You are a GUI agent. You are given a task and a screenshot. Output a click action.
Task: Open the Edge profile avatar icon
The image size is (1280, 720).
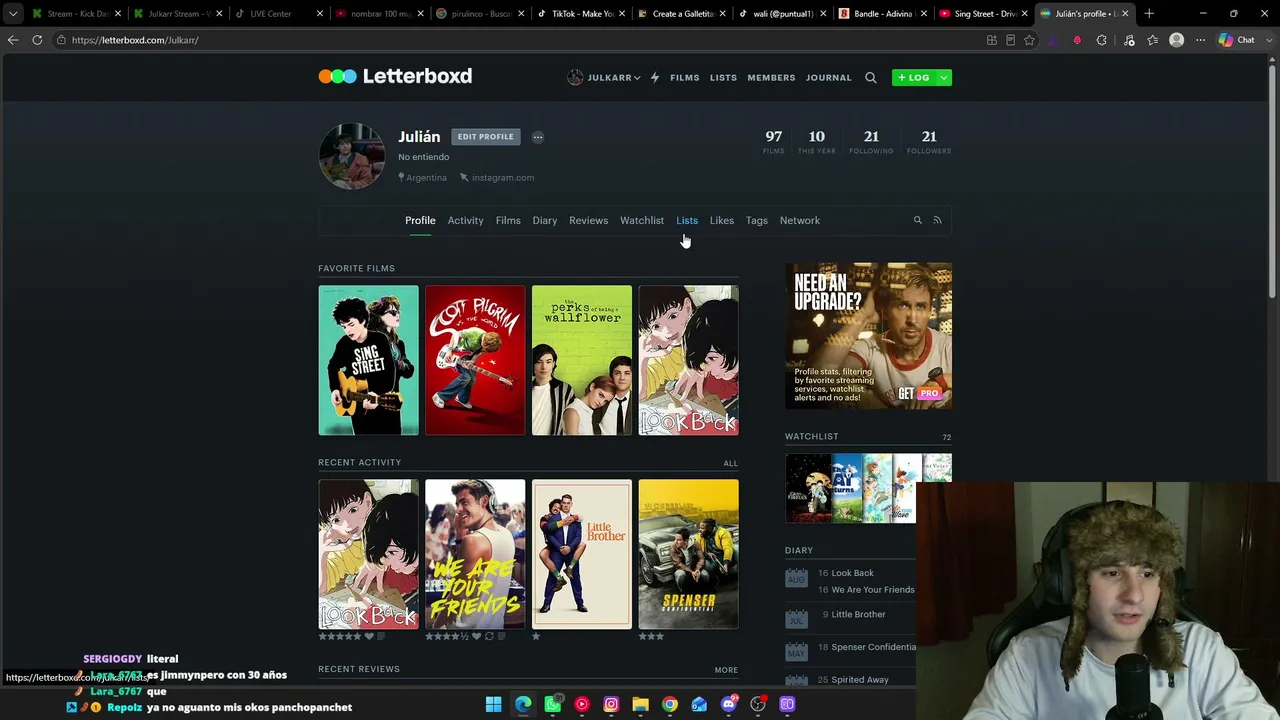pos(1177,40)
